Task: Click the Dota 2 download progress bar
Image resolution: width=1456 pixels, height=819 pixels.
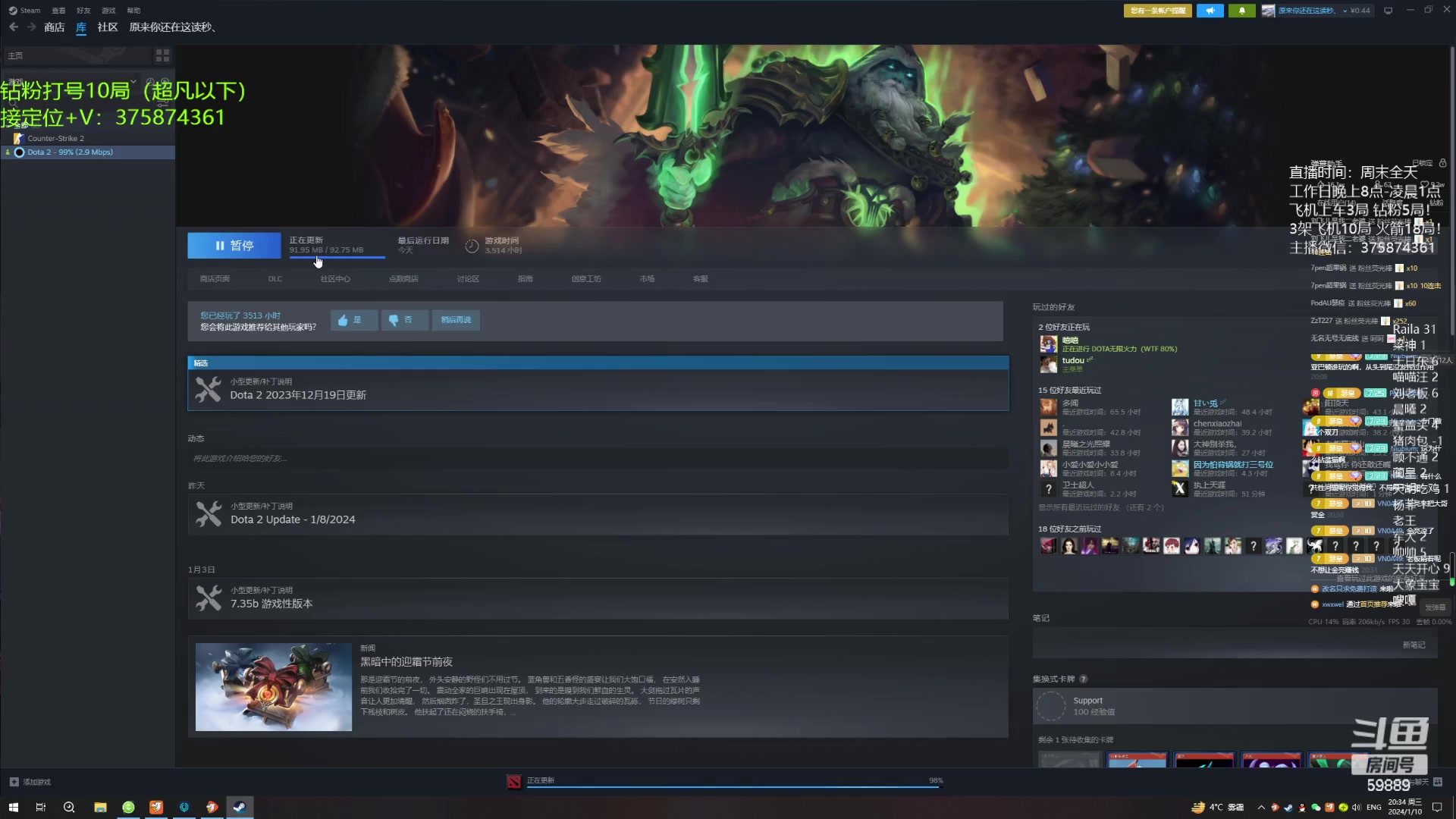Action: [337, 257]
